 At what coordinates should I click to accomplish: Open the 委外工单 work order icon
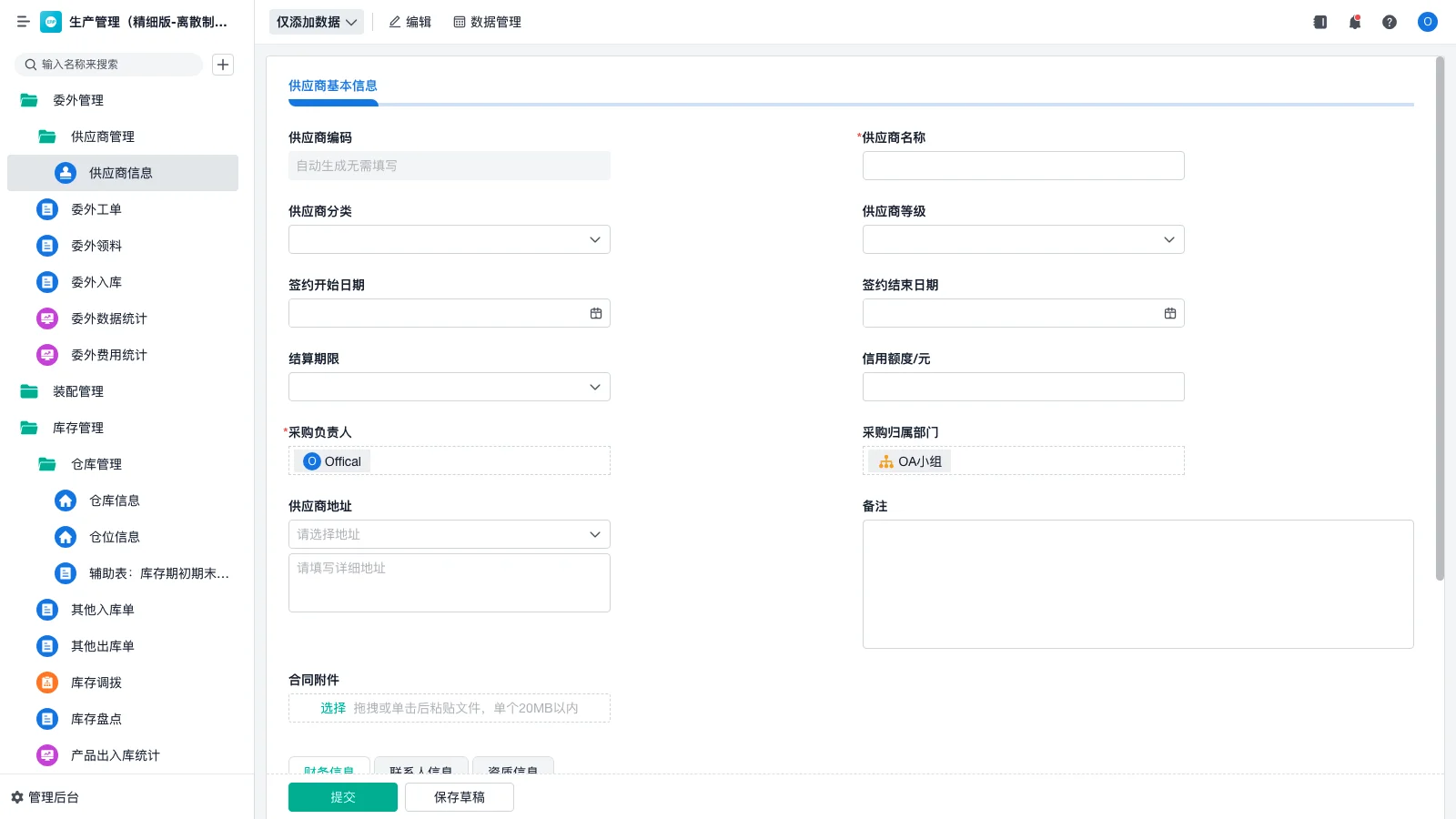(46, 209)
